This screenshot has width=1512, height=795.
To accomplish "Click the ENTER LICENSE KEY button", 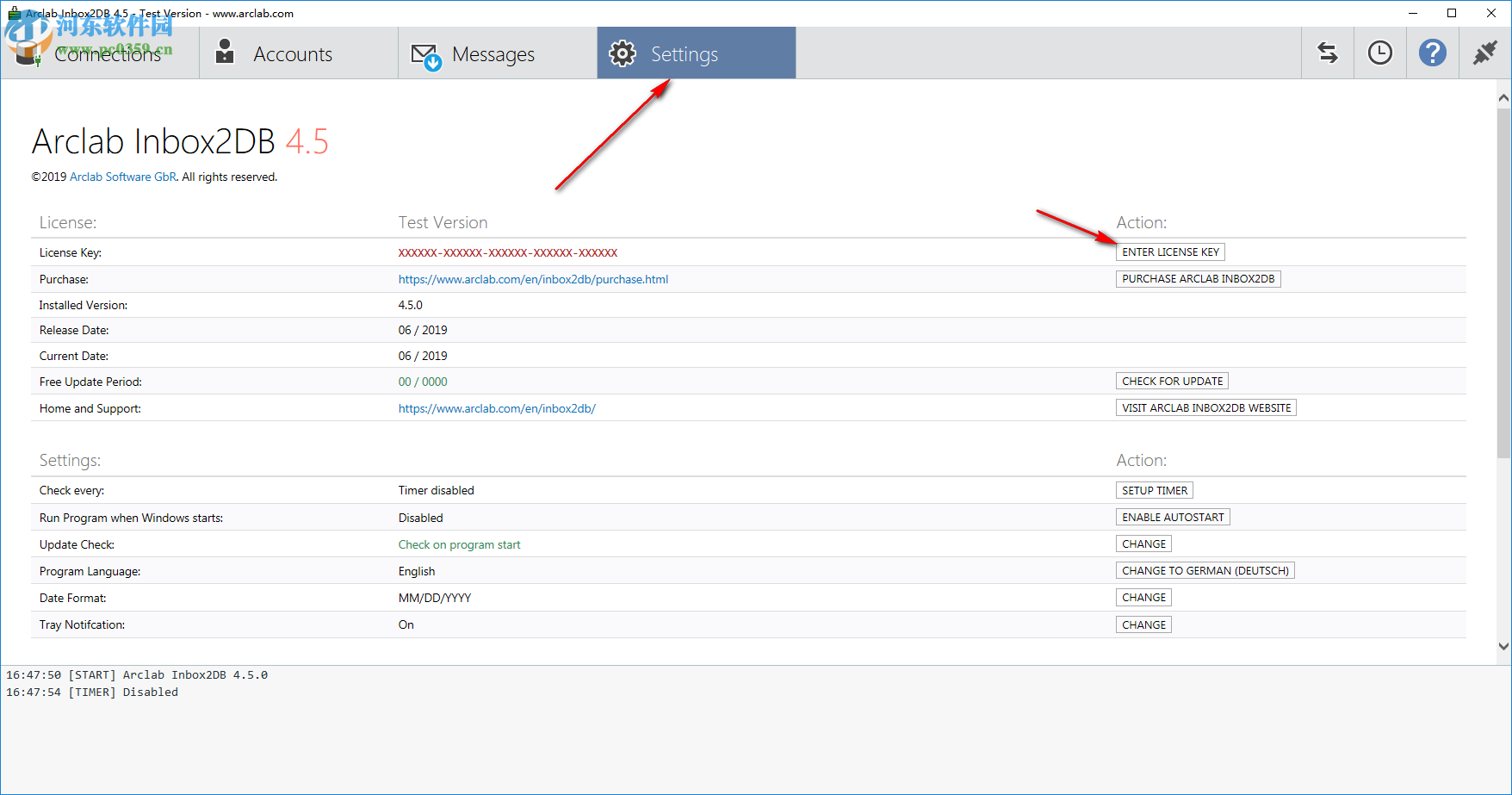I will click(x=1170, y=252).
